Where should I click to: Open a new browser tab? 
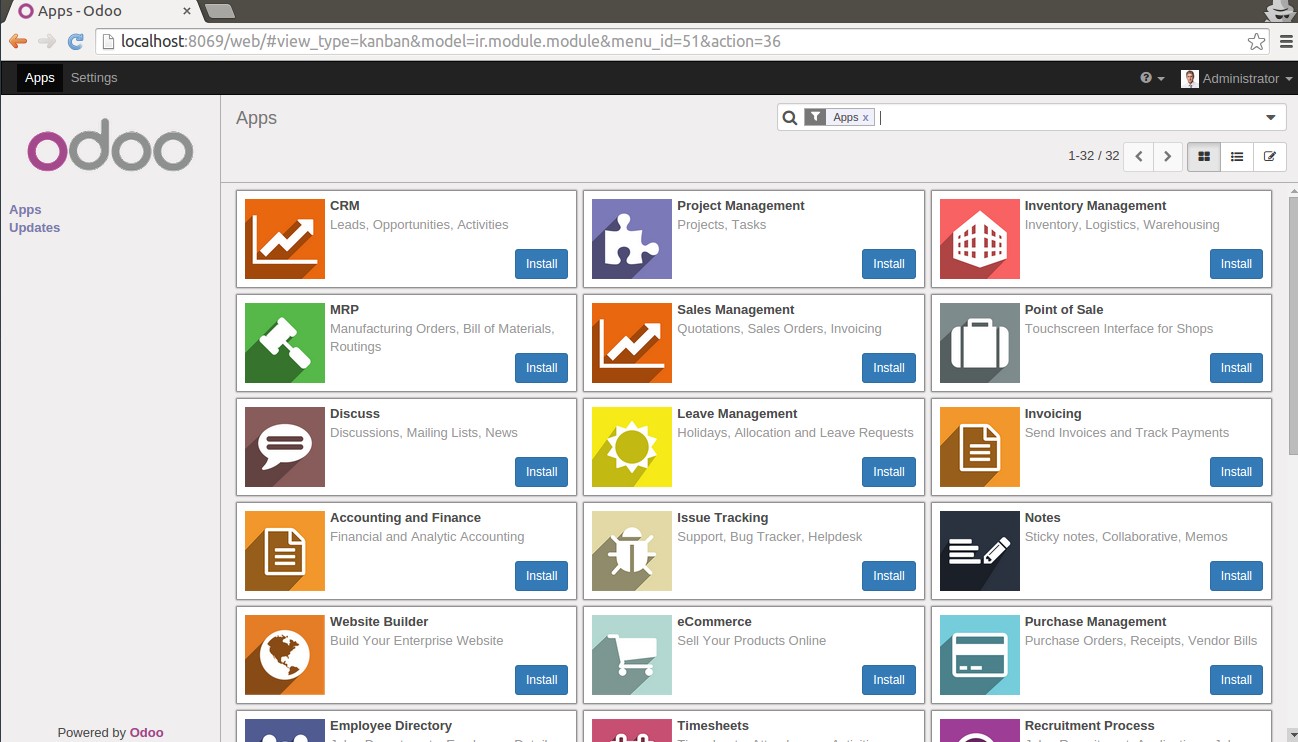[x=219, y=11]
